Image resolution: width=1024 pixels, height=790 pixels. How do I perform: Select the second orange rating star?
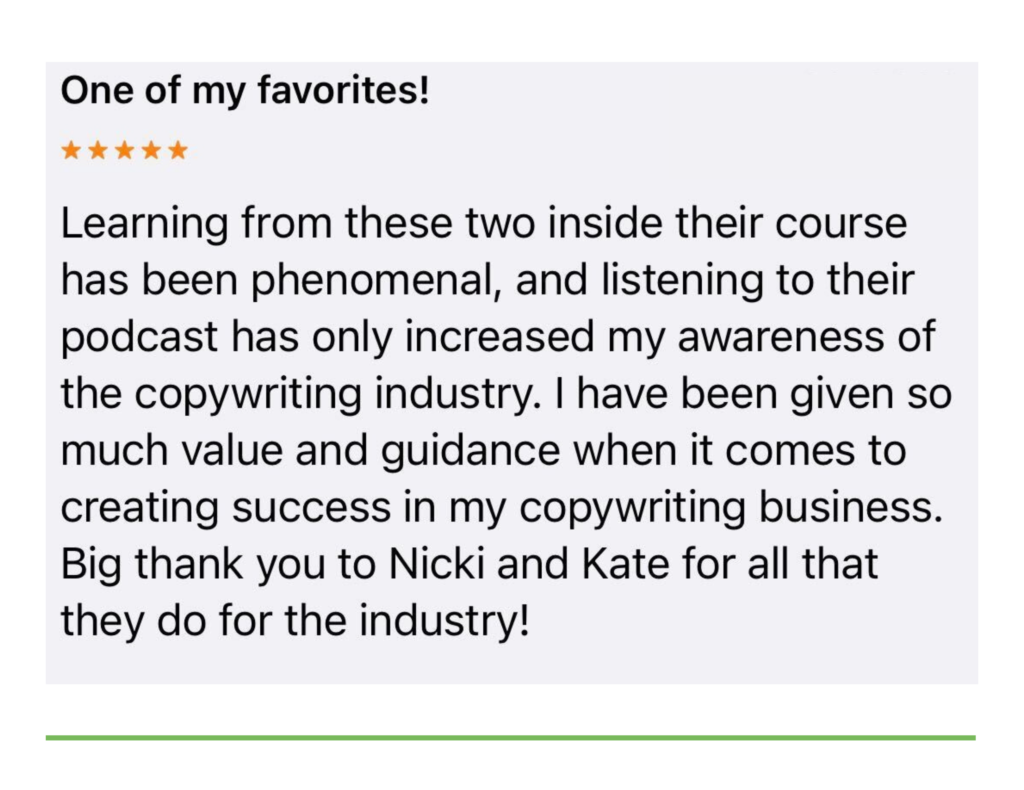97,150
